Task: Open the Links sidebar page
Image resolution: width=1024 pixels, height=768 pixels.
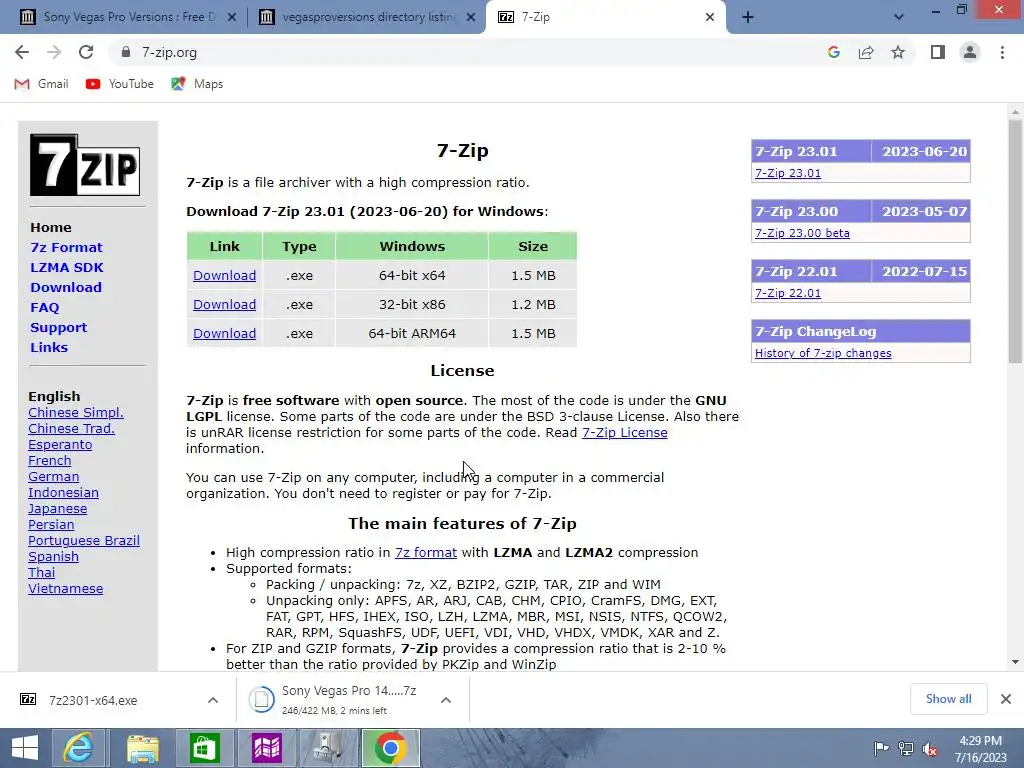Action: [49, 347]
